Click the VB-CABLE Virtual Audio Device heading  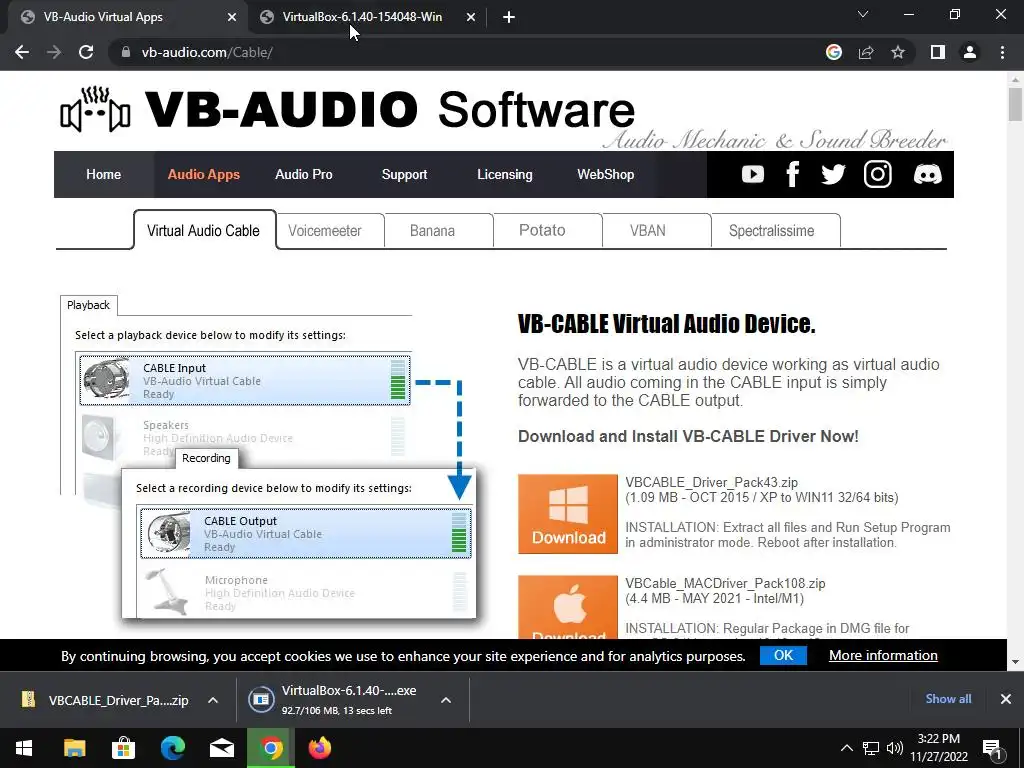[x=666, y=324]
